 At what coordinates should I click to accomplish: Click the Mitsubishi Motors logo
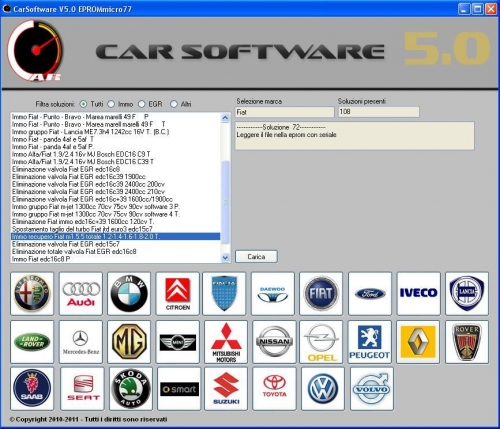(x=226, y=342)
